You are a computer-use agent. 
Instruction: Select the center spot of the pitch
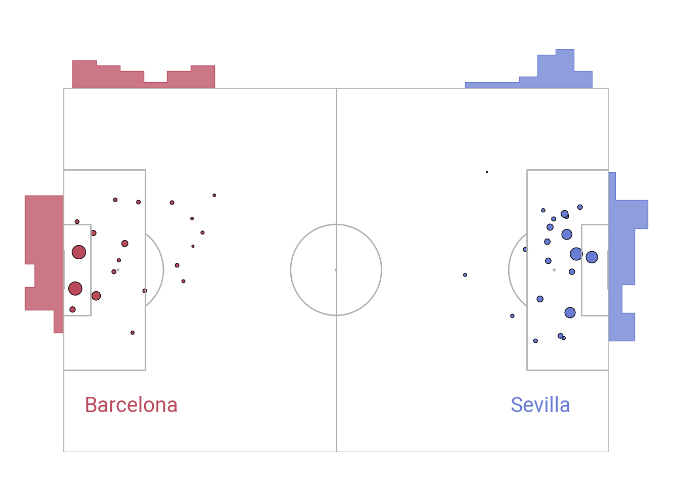(x=336, y=269)
